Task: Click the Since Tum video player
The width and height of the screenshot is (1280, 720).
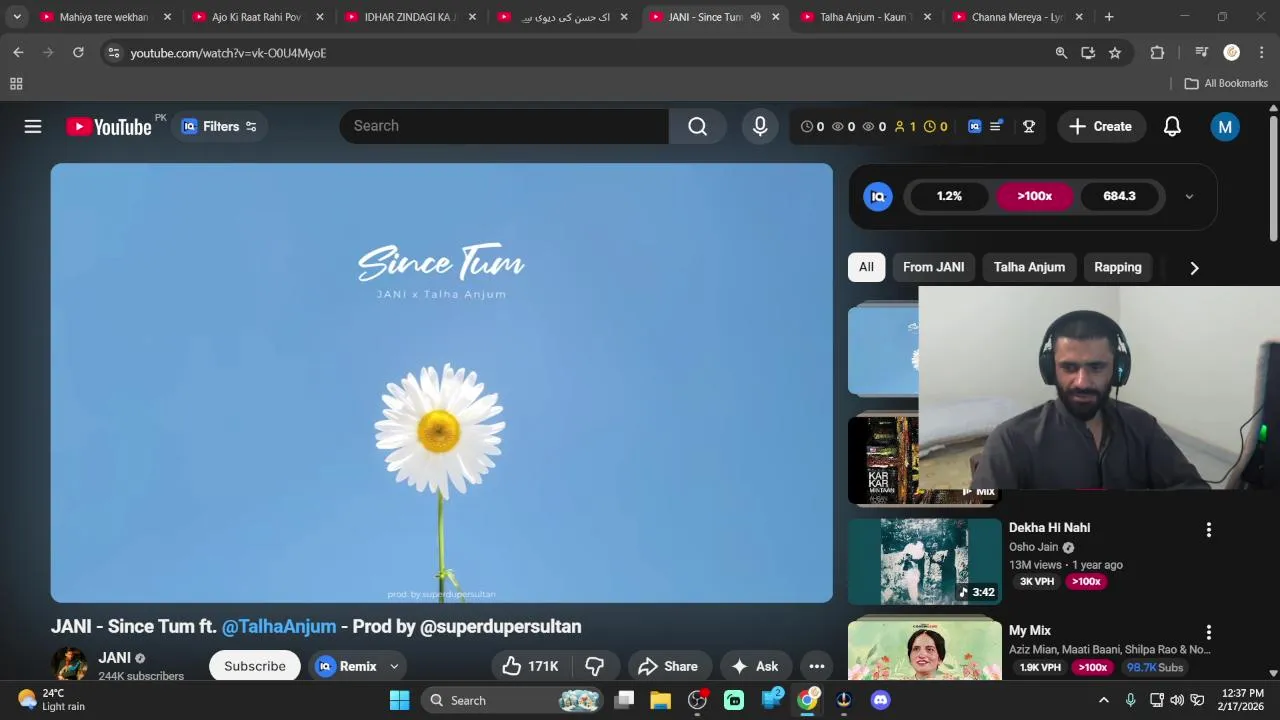Action: click(441, 383)
